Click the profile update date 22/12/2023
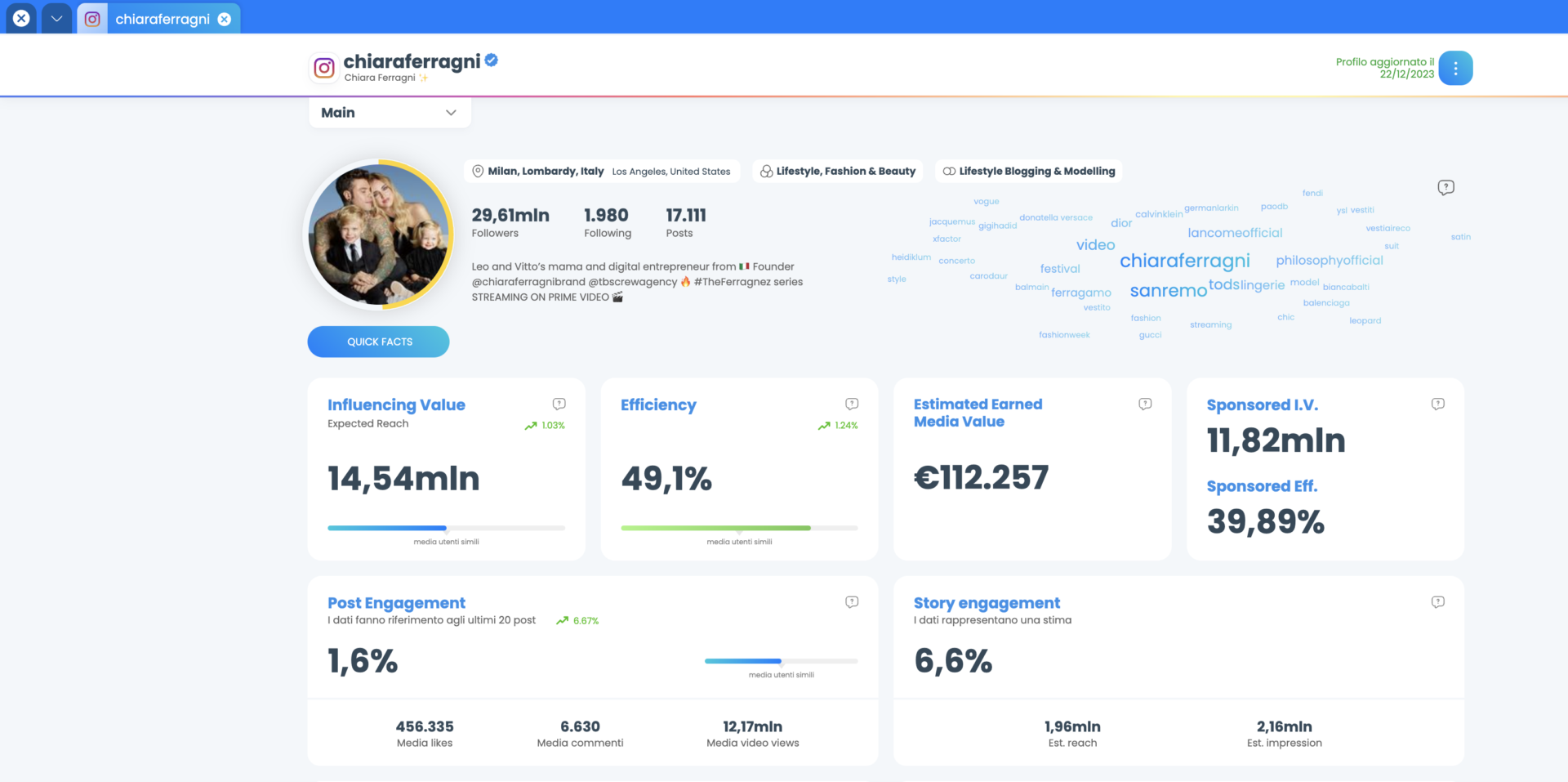Image resolution: width=1568 pixels, height=782 pixels. (x=1406, y=74)
